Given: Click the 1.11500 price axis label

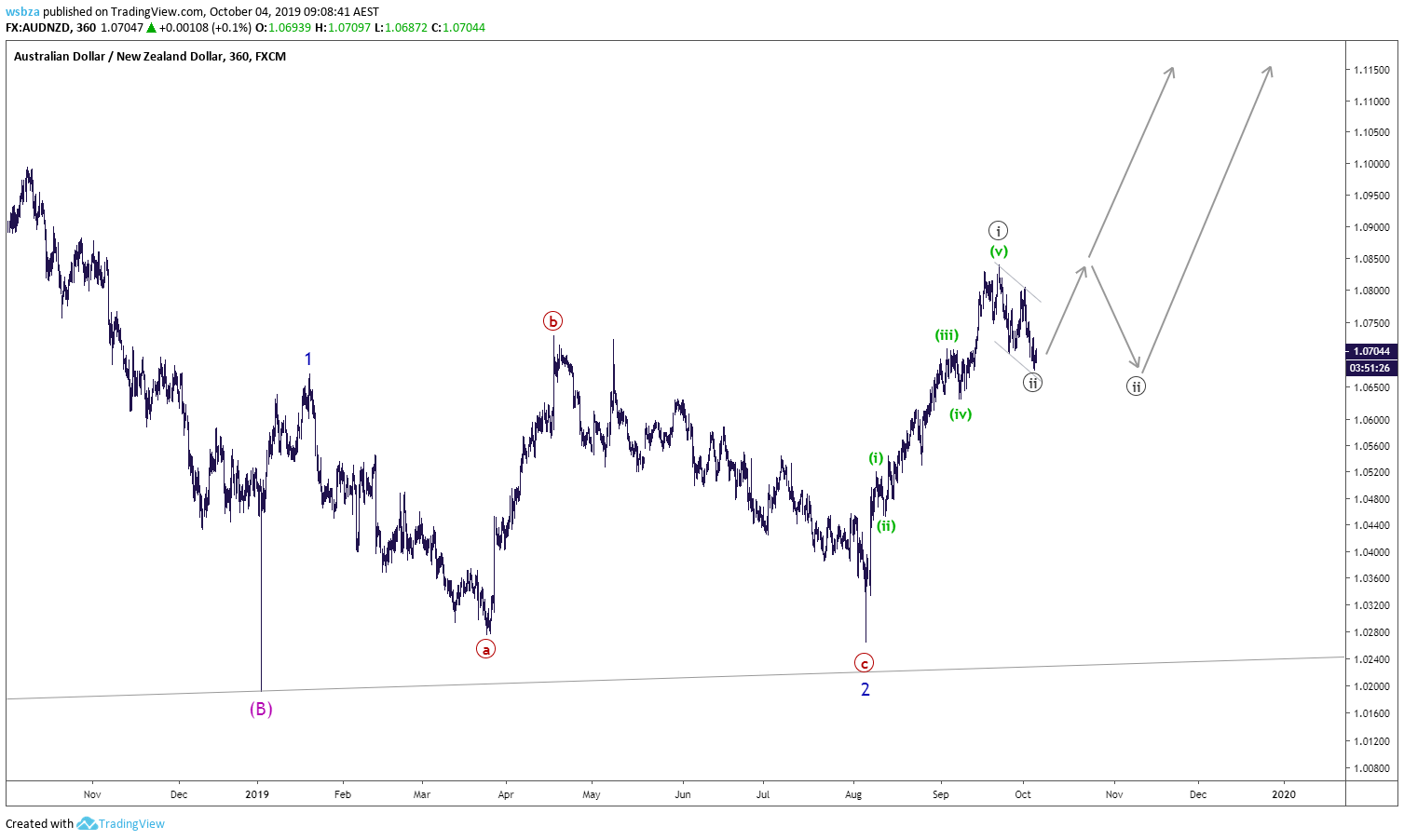Looking at the screenshot, I should click(x=1371, y=70).
